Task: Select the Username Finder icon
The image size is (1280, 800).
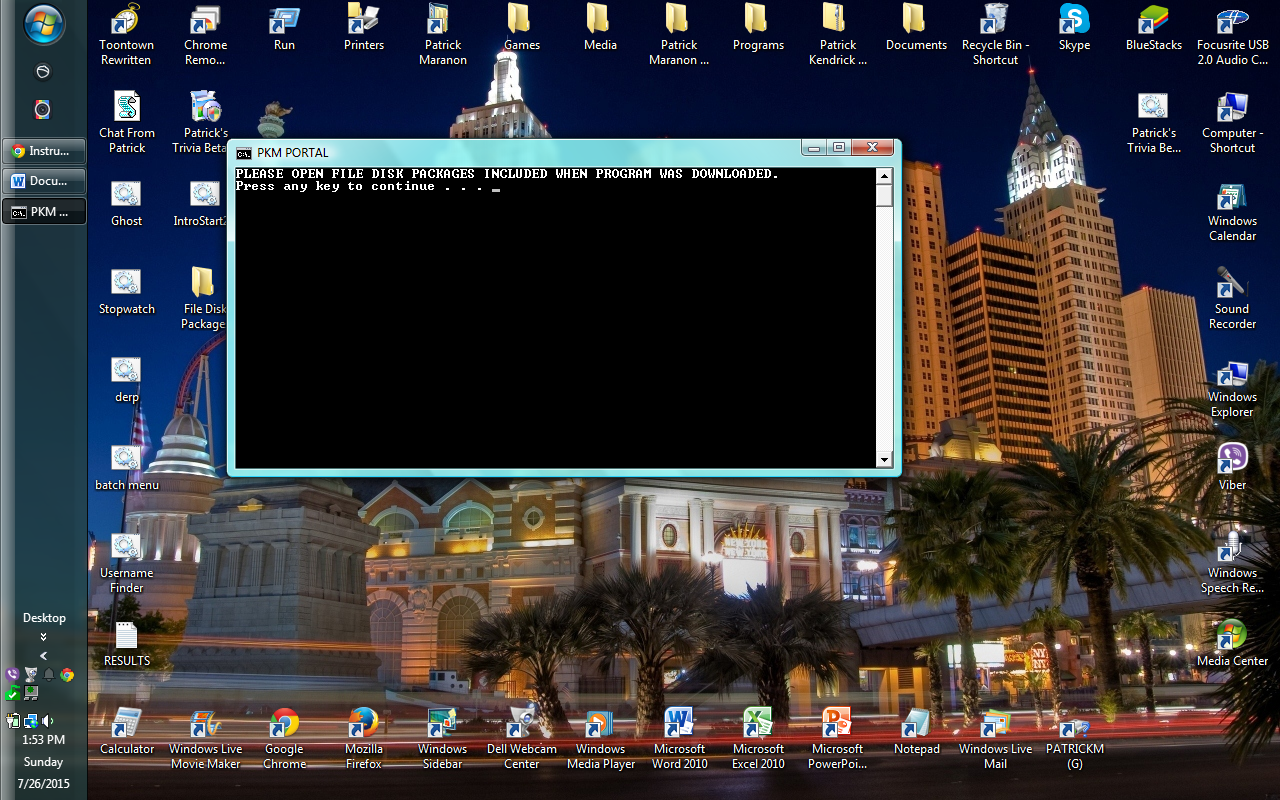Action: pyautogui.click(x=126, y=562)
